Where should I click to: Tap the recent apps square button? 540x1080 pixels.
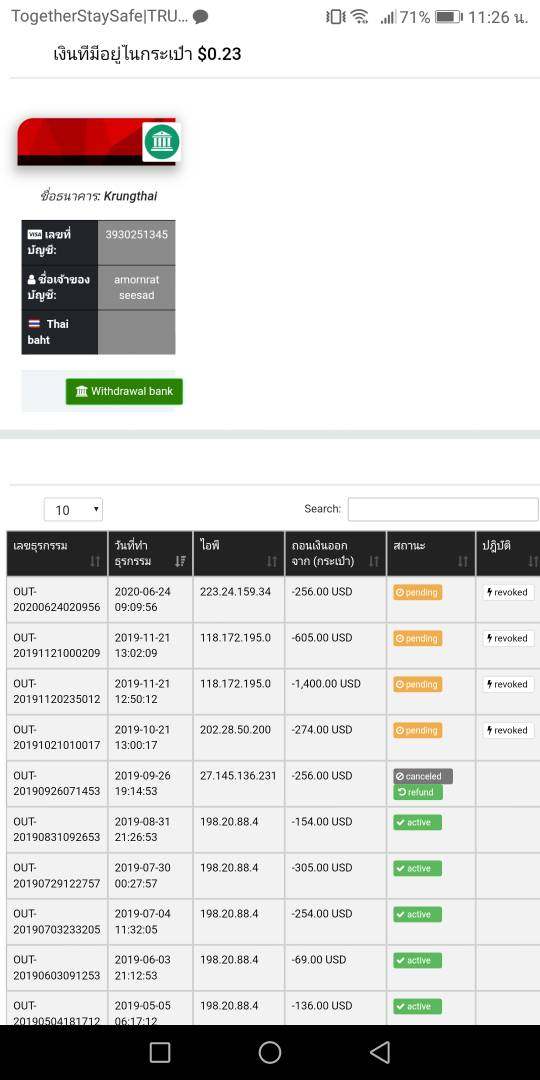[x=160, y=1052]
